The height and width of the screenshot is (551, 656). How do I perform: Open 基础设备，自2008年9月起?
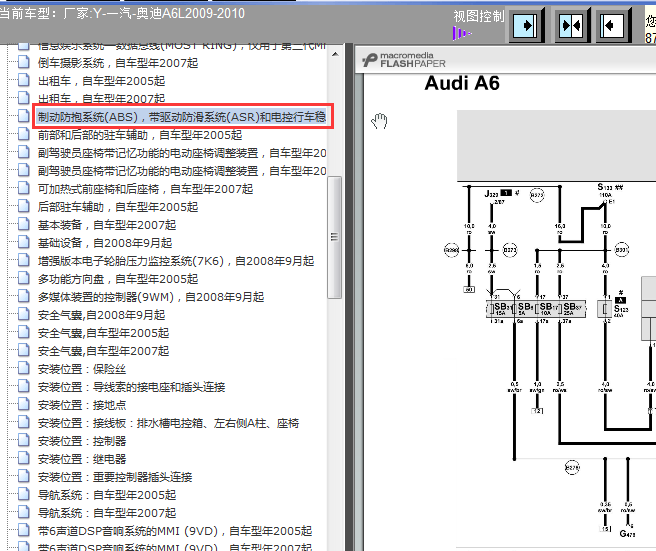click(105, 243)
